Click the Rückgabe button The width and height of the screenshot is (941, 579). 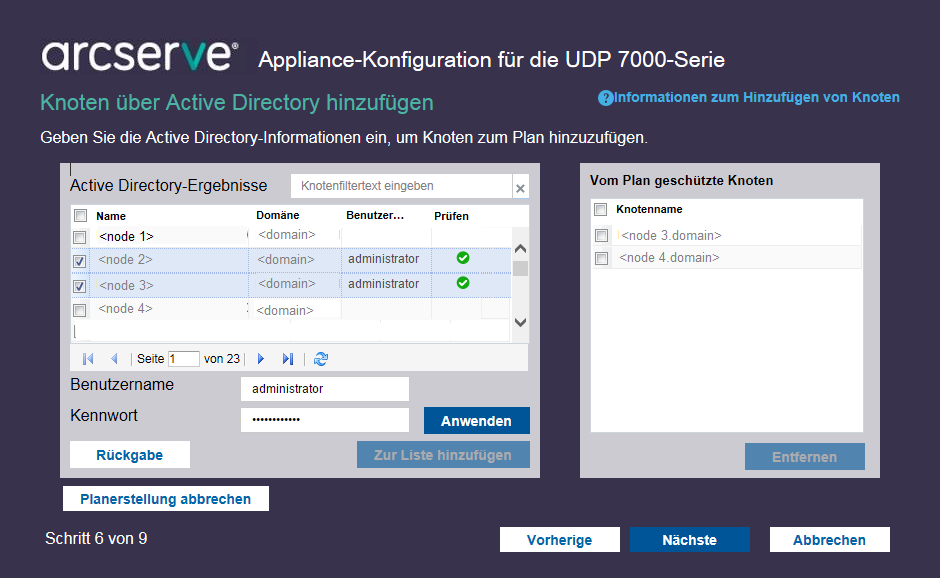130,455
